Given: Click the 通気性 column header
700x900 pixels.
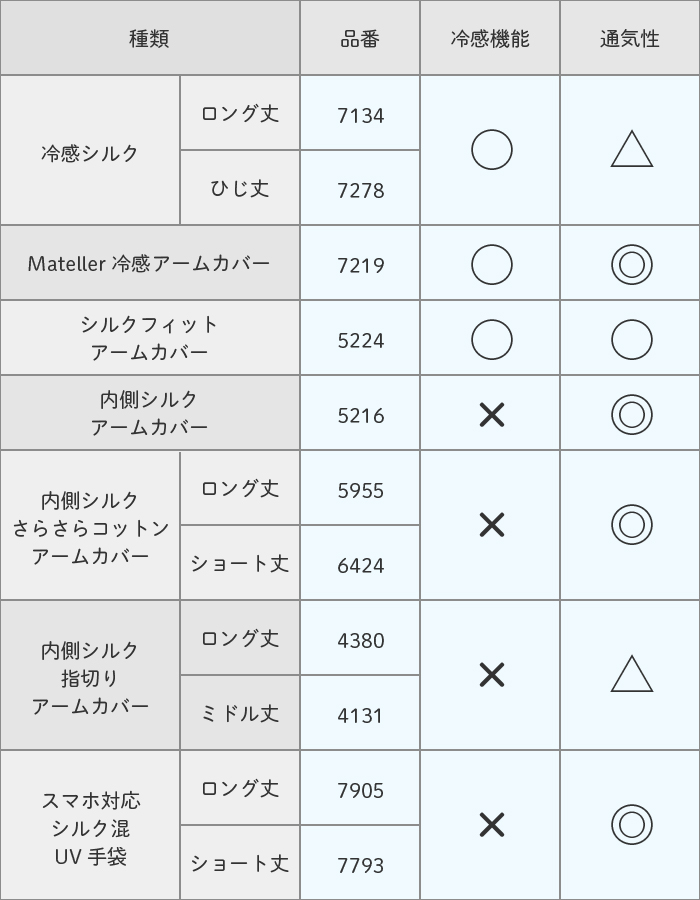Looking at the screenshot, I should point(630,39).
